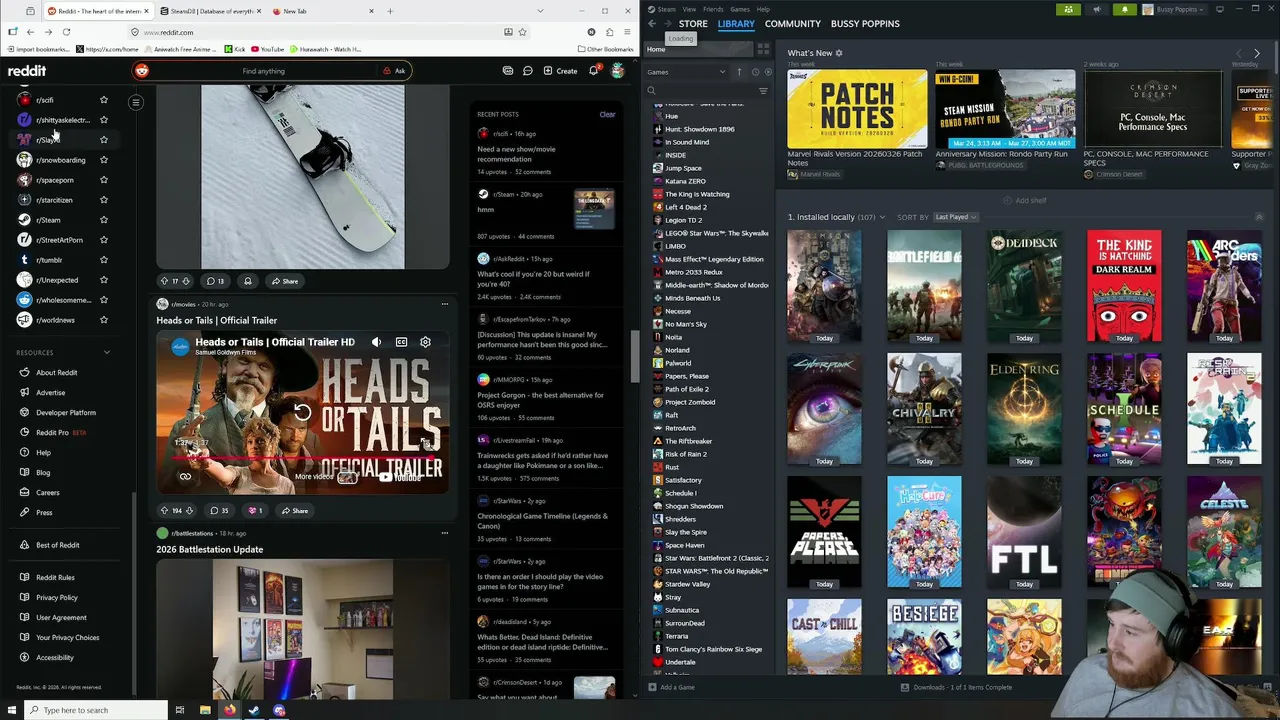Open the browser extensions puzzle icon
The height and width of the screenshot is (720, 1280).
(x=609, y=32)
